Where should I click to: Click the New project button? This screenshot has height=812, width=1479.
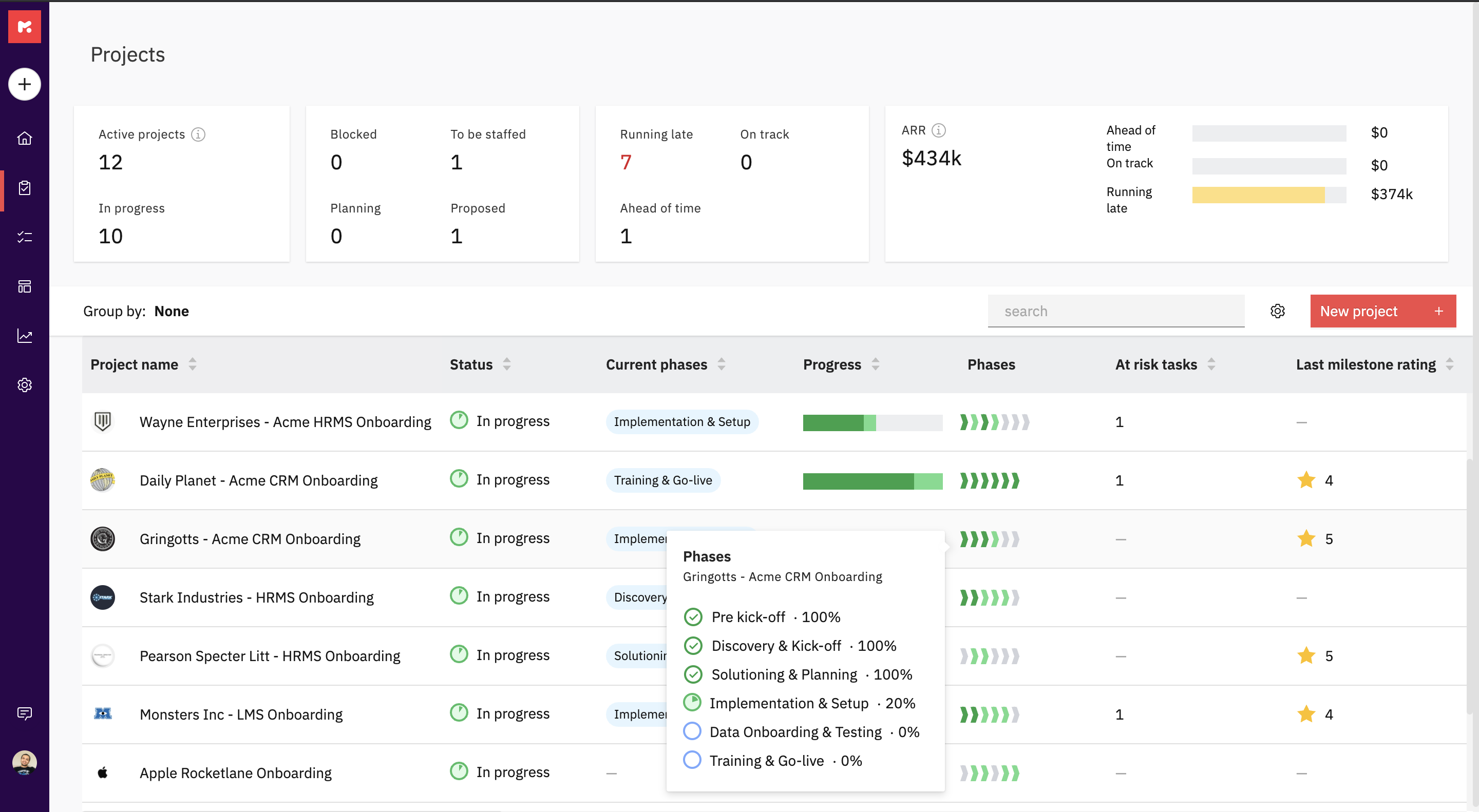coord(1382,311)
